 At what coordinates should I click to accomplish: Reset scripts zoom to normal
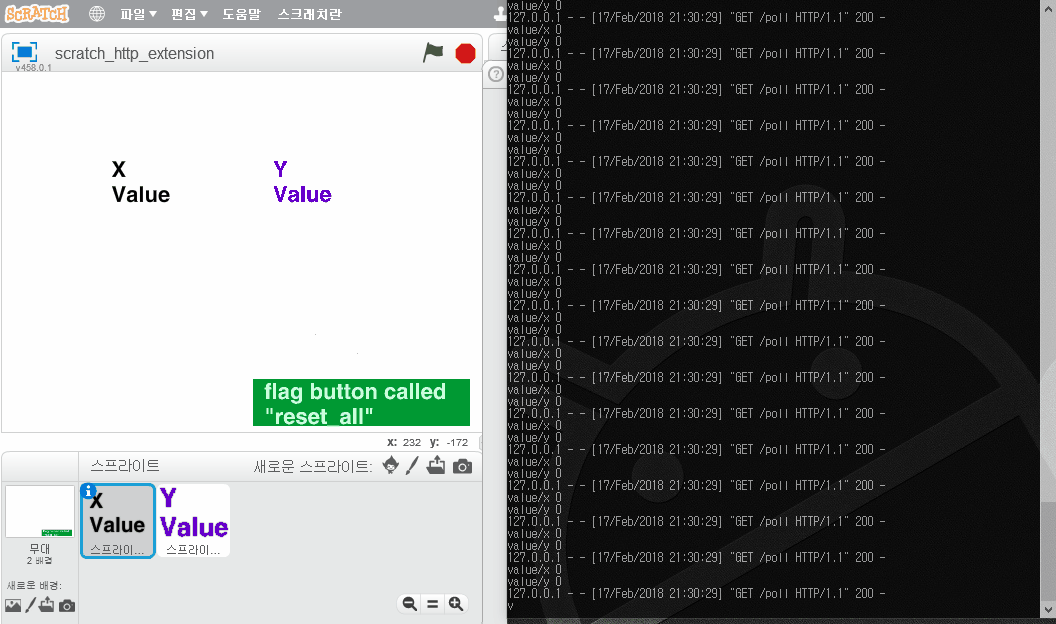pos(432,604)
